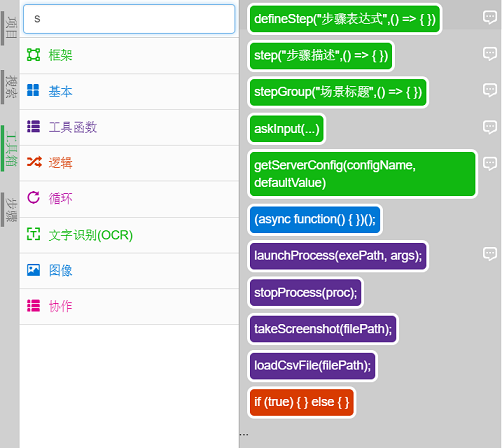Open comment bubble beside launchProcess block
The width and height of the screenshot is (502, 448).
(x=490, y=254)
